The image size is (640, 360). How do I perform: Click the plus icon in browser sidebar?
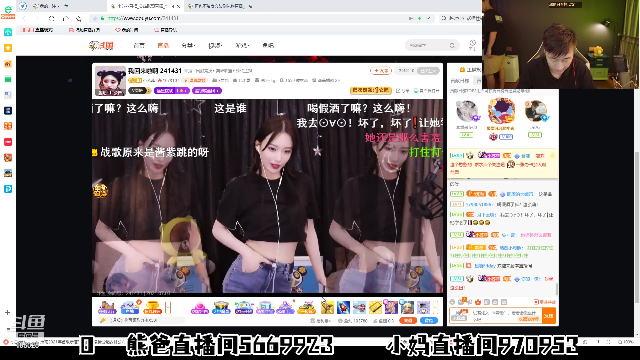tap(7, 312)
